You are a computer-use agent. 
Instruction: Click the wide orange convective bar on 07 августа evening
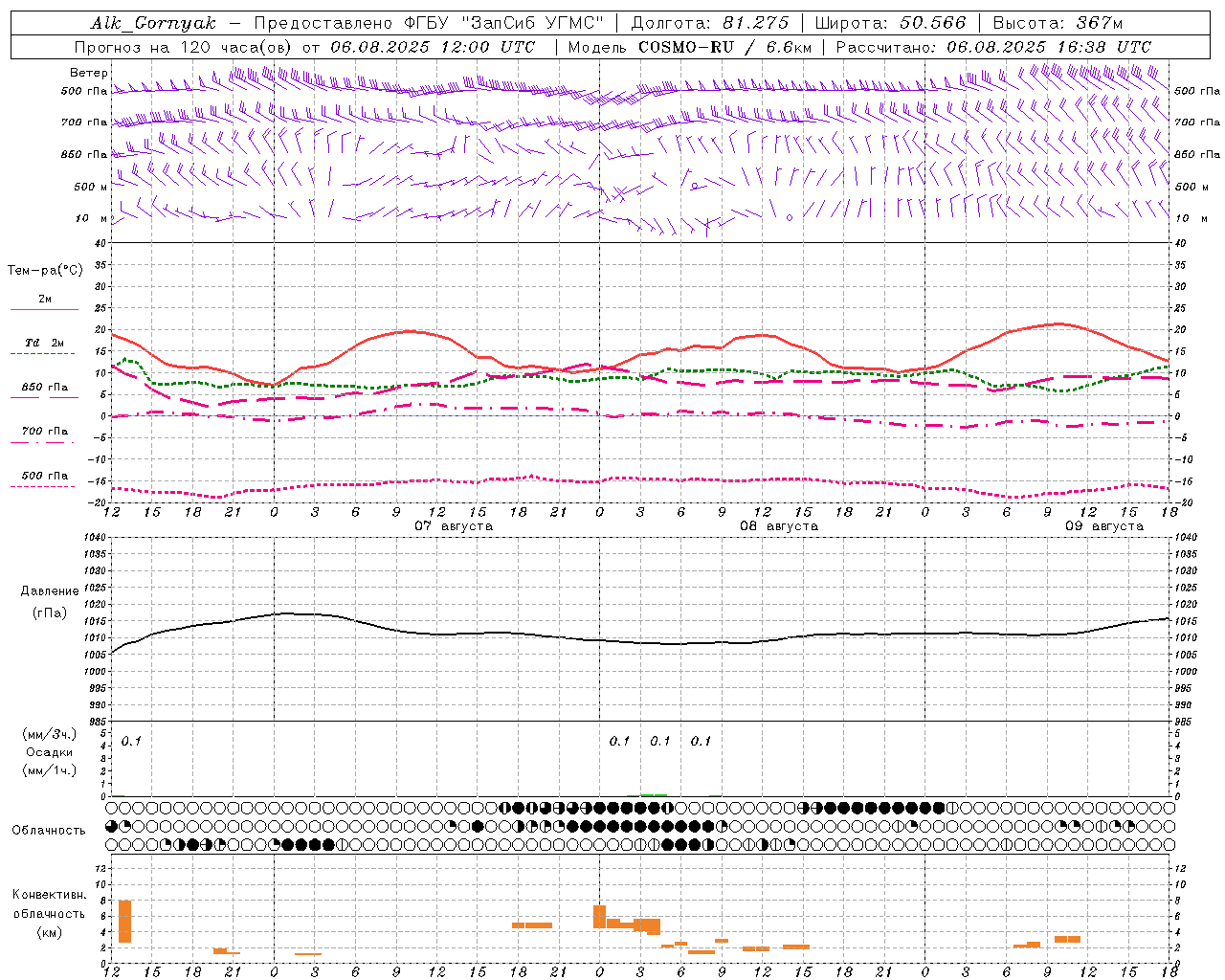point(532,925)
